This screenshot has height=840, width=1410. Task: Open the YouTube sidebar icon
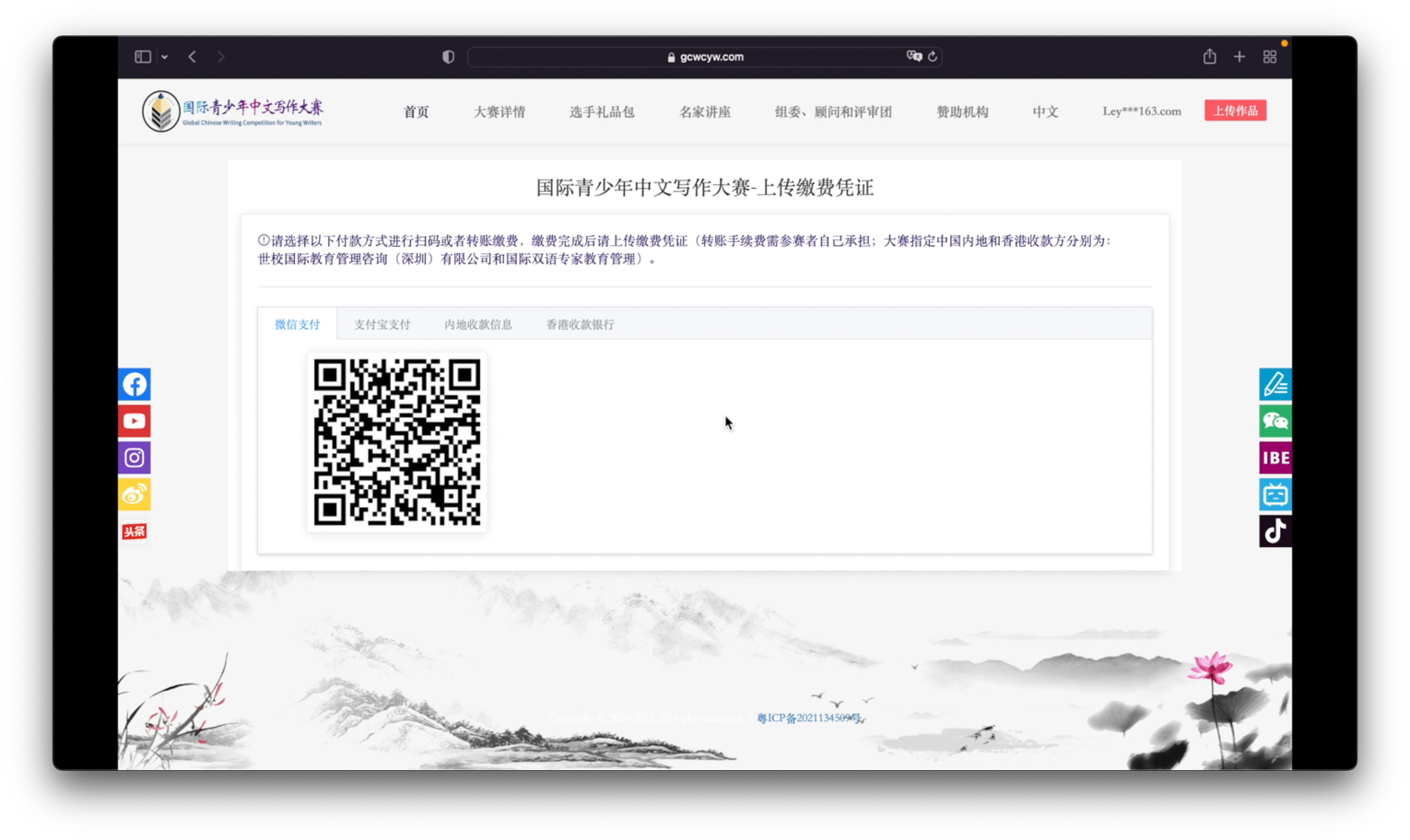click(135, 421)
